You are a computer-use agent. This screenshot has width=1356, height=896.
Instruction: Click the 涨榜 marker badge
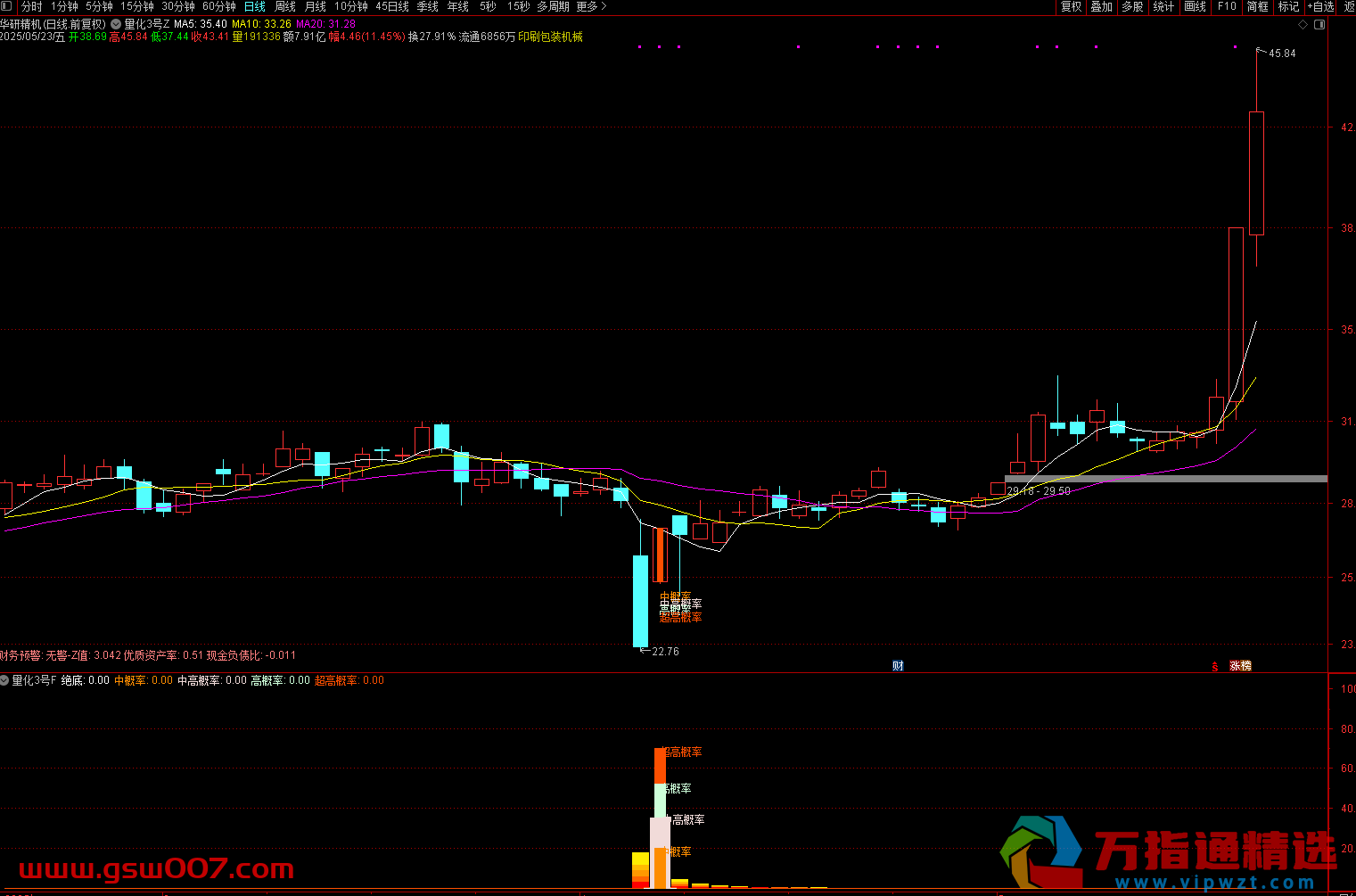[x=1240, y=666]
